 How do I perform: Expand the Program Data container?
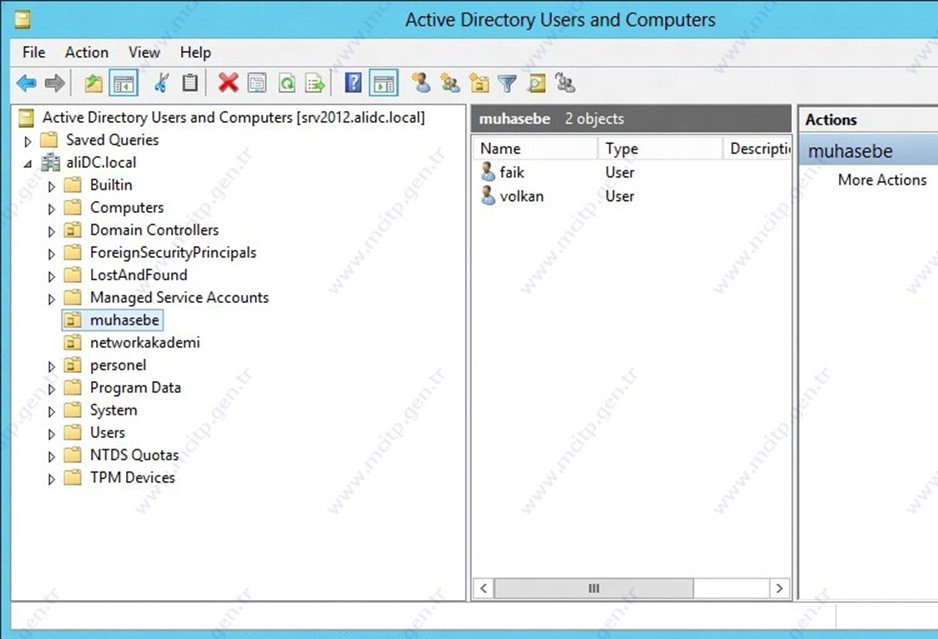click(x=51, y=390)
